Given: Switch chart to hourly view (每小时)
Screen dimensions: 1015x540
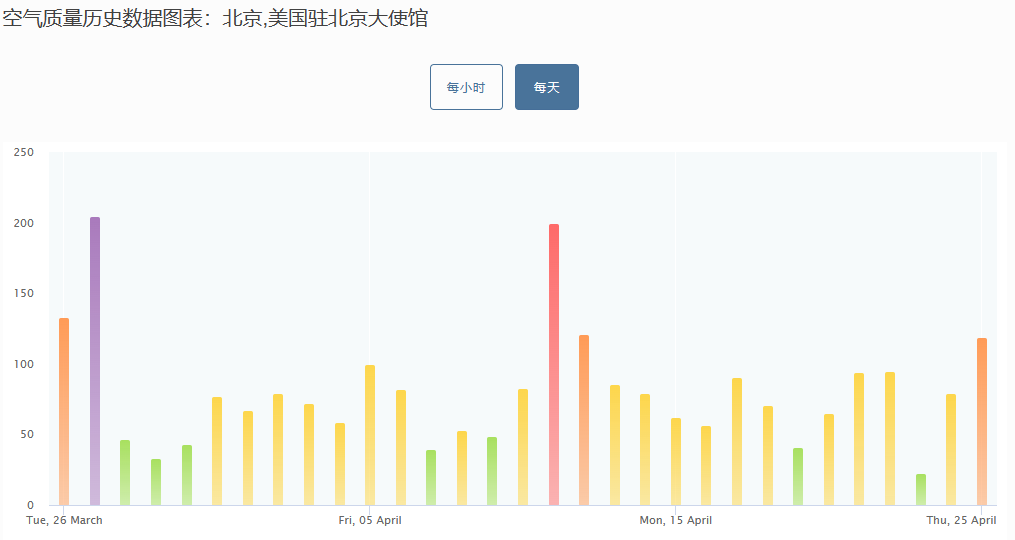Looking at the screenshot, I should pos(466,87).
